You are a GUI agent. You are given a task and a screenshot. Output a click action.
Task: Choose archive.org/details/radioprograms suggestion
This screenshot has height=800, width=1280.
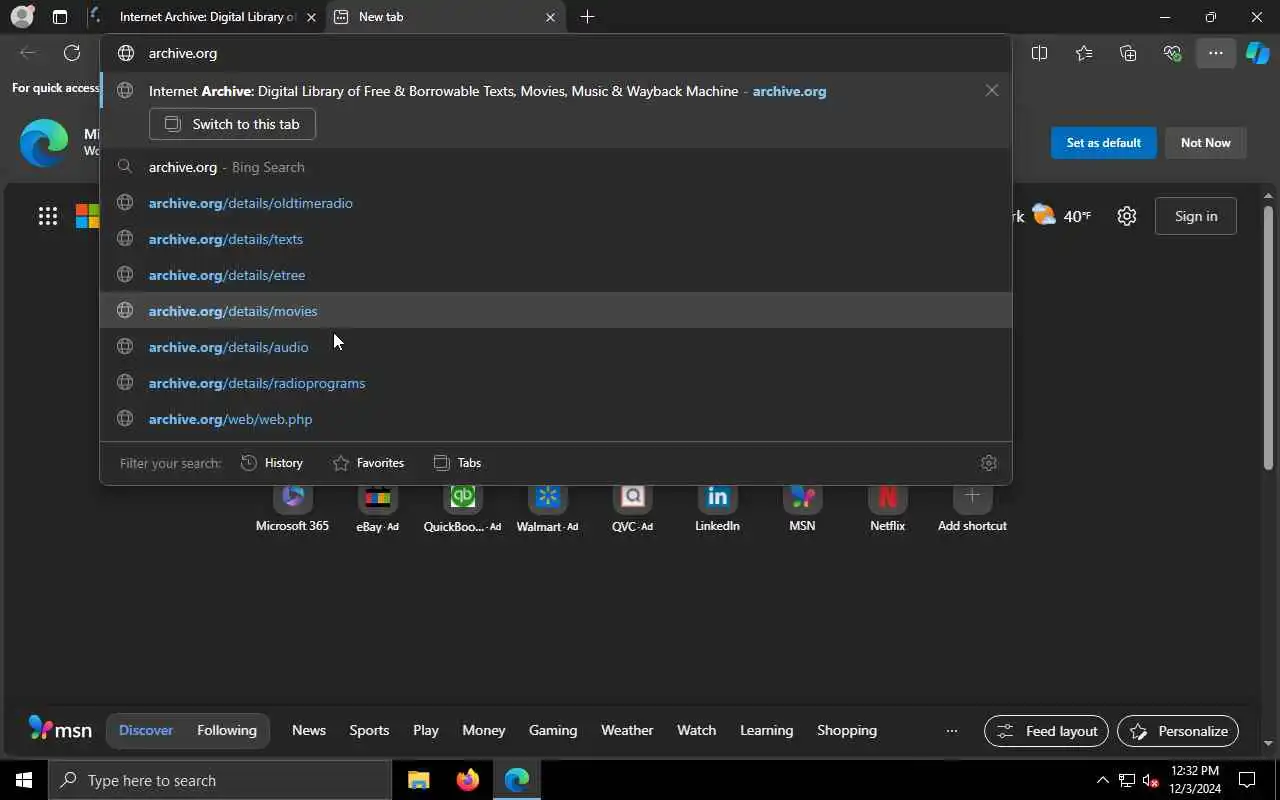tap(556, 383)
